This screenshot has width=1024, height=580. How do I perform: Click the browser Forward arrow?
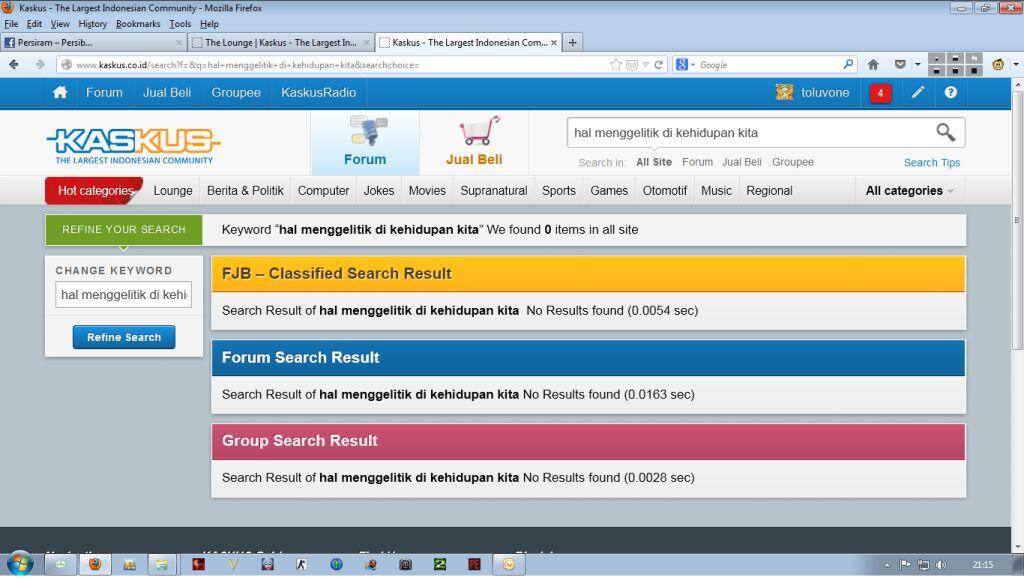(x=40, y=65)
